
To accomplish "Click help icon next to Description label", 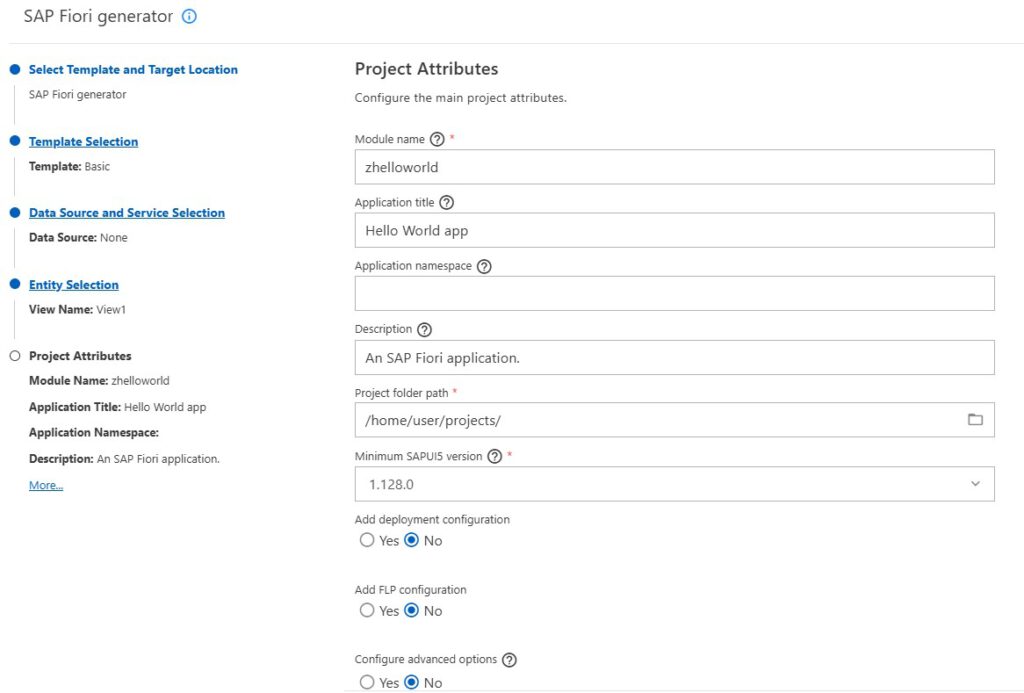I will pos(424,329).
